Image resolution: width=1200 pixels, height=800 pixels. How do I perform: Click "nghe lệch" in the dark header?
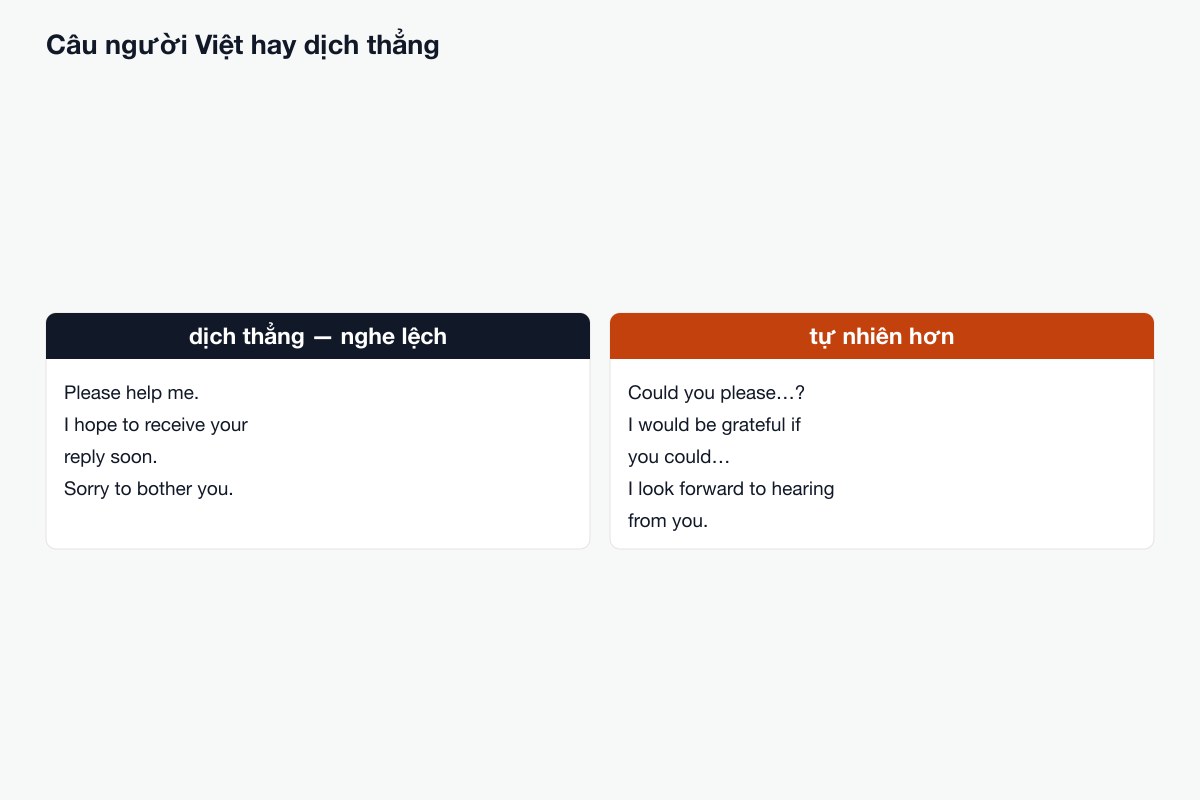coord(394,336)
